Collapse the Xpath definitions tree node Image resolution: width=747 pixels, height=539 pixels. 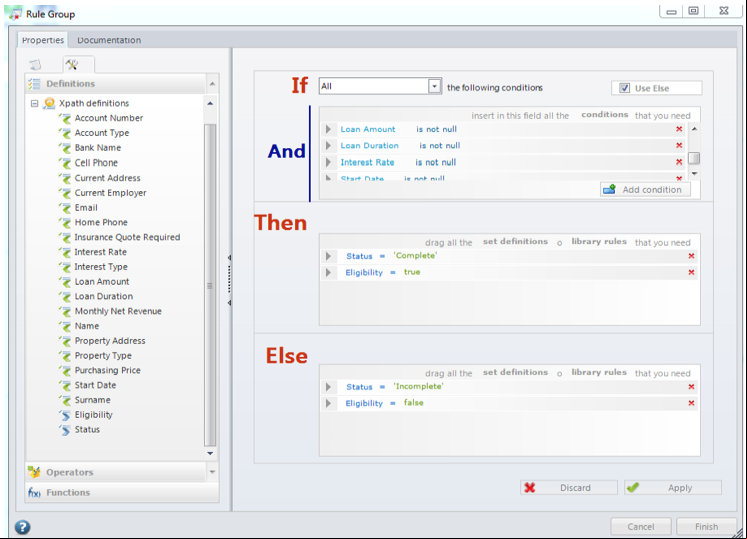point(34,103)
